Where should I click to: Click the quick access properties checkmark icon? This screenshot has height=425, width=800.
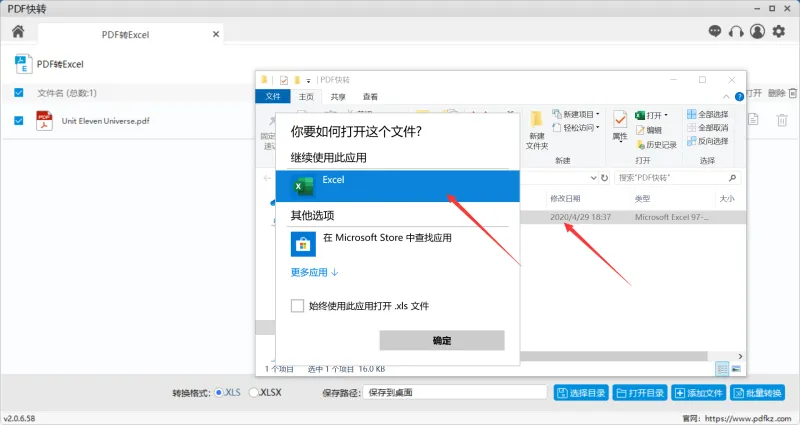(x=284, y=80)
